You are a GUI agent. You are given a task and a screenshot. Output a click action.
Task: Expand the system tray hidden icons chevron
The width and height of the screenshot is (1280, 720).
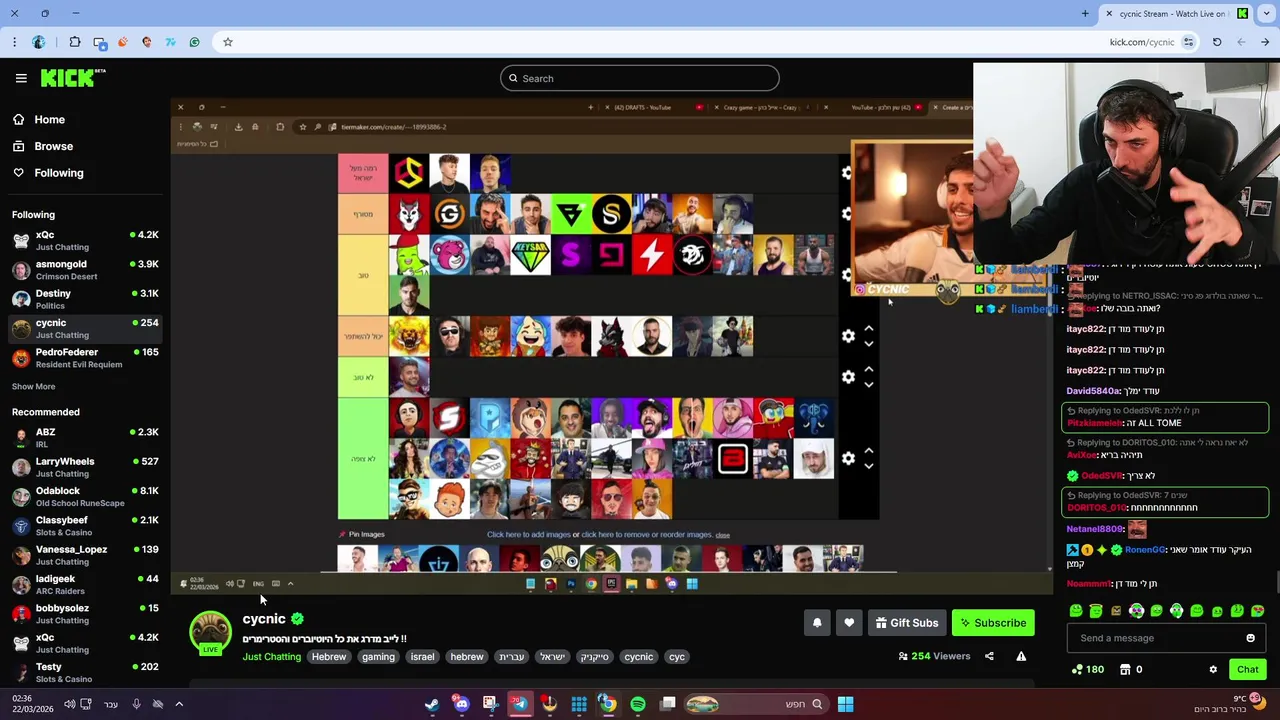[179, 704]
